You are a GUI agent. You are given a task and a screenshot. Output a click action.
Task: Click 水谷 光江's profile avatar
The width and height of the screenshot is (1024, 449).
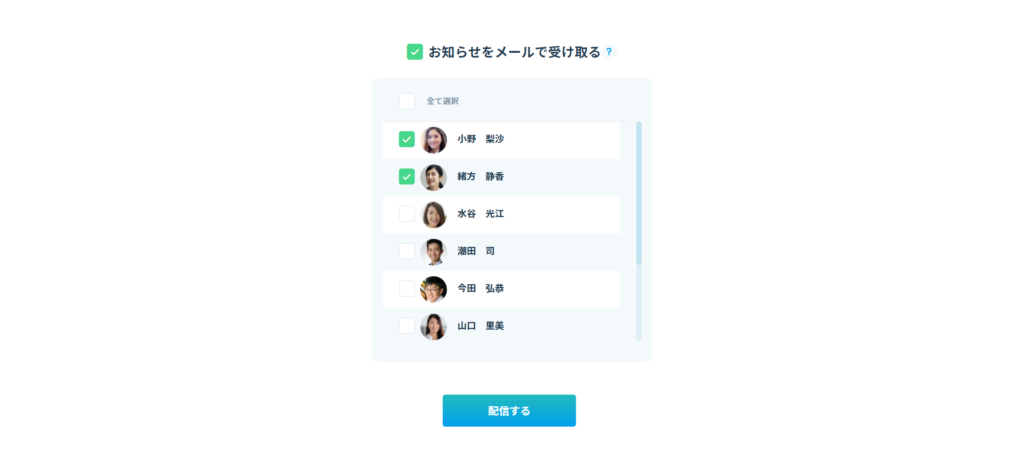tap(434, 214)
